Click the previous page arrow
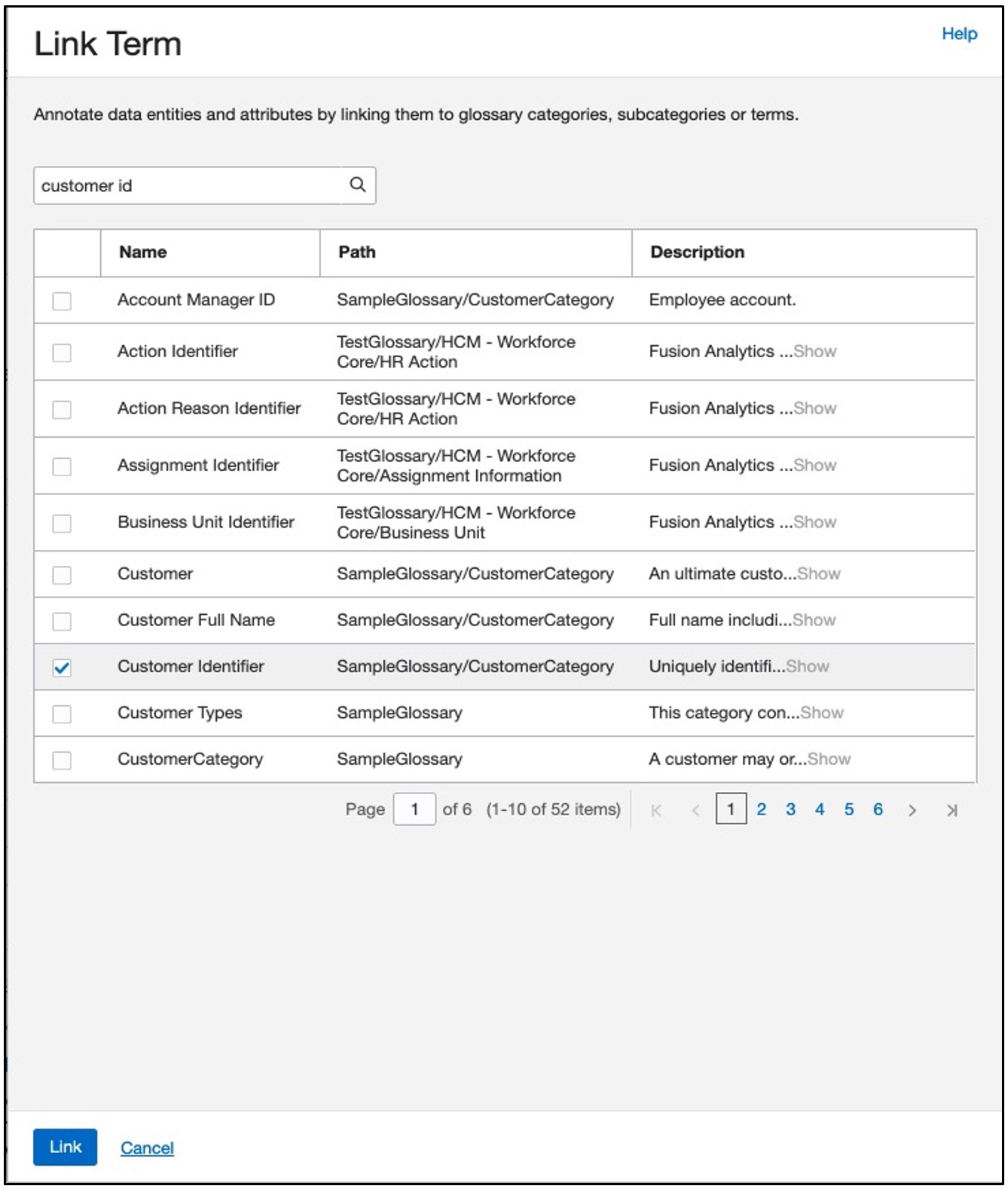The image size is (1008, 1189). point(696,810)
